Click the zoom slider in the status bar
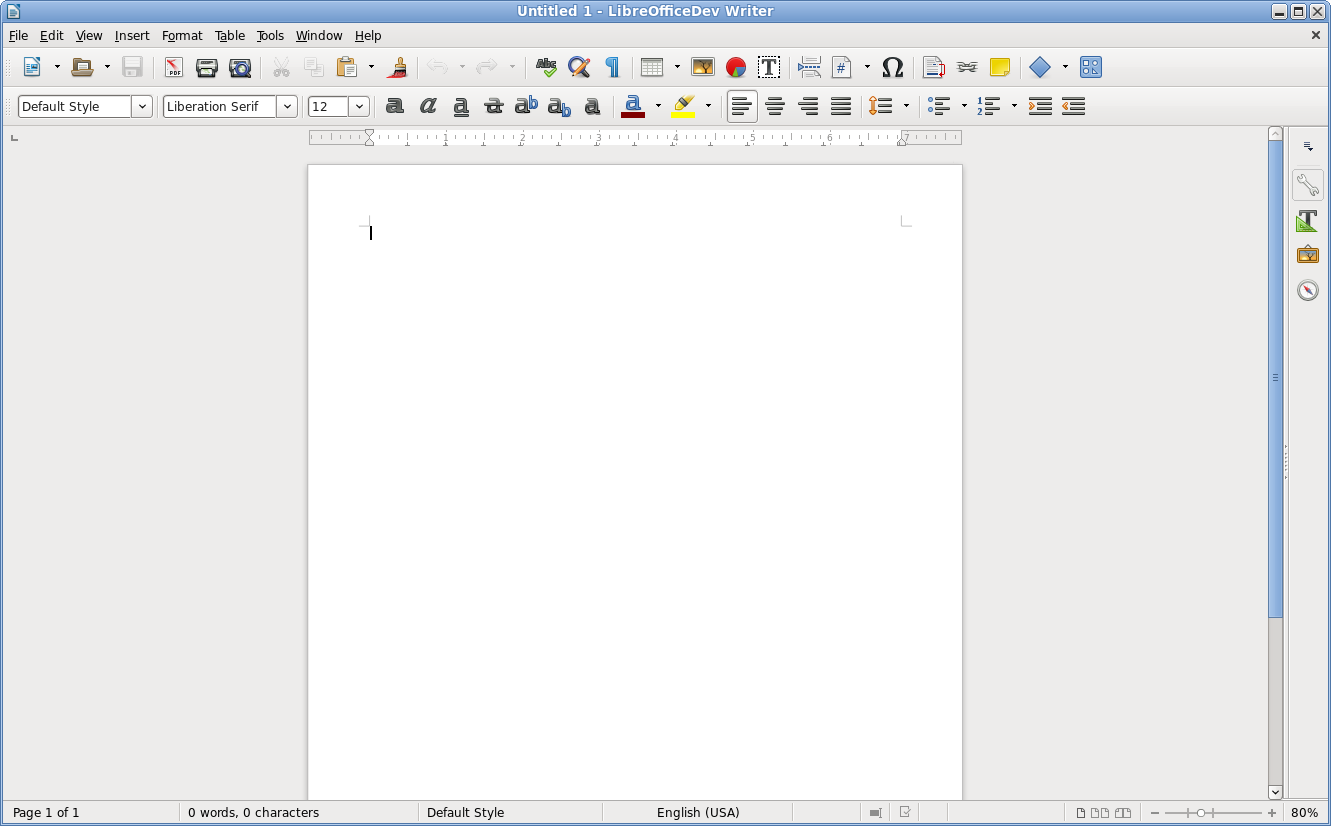The height and width of the screenshot is (826, 1331). point(1201,813)
